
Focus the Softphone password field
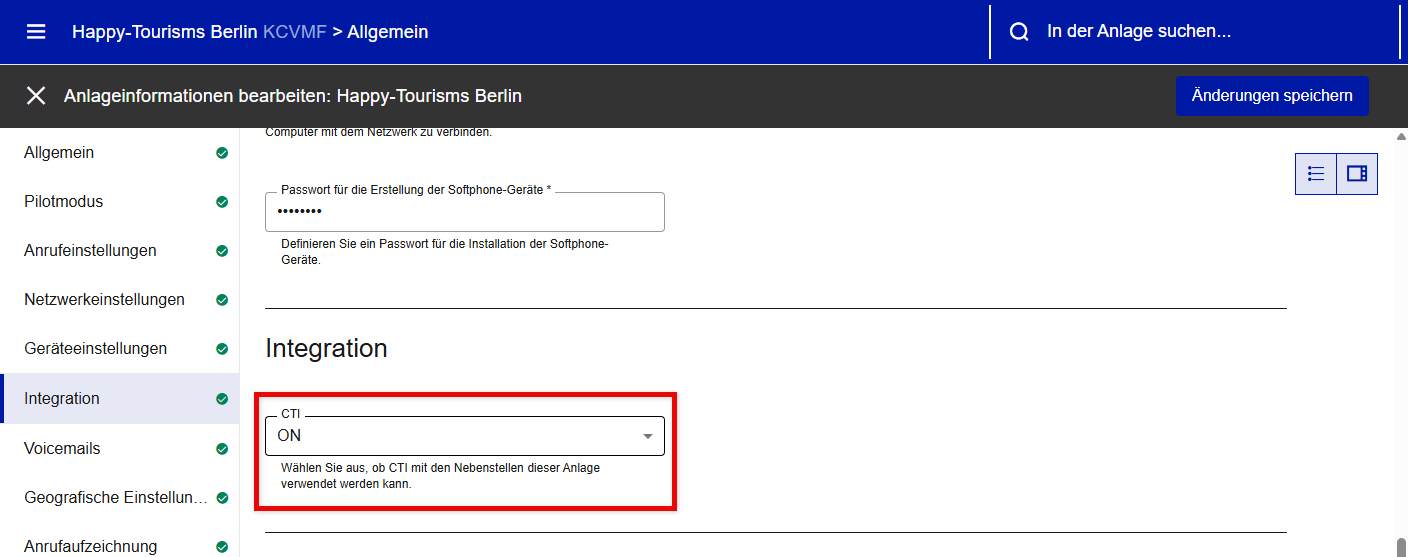click(x=464, y=212)
